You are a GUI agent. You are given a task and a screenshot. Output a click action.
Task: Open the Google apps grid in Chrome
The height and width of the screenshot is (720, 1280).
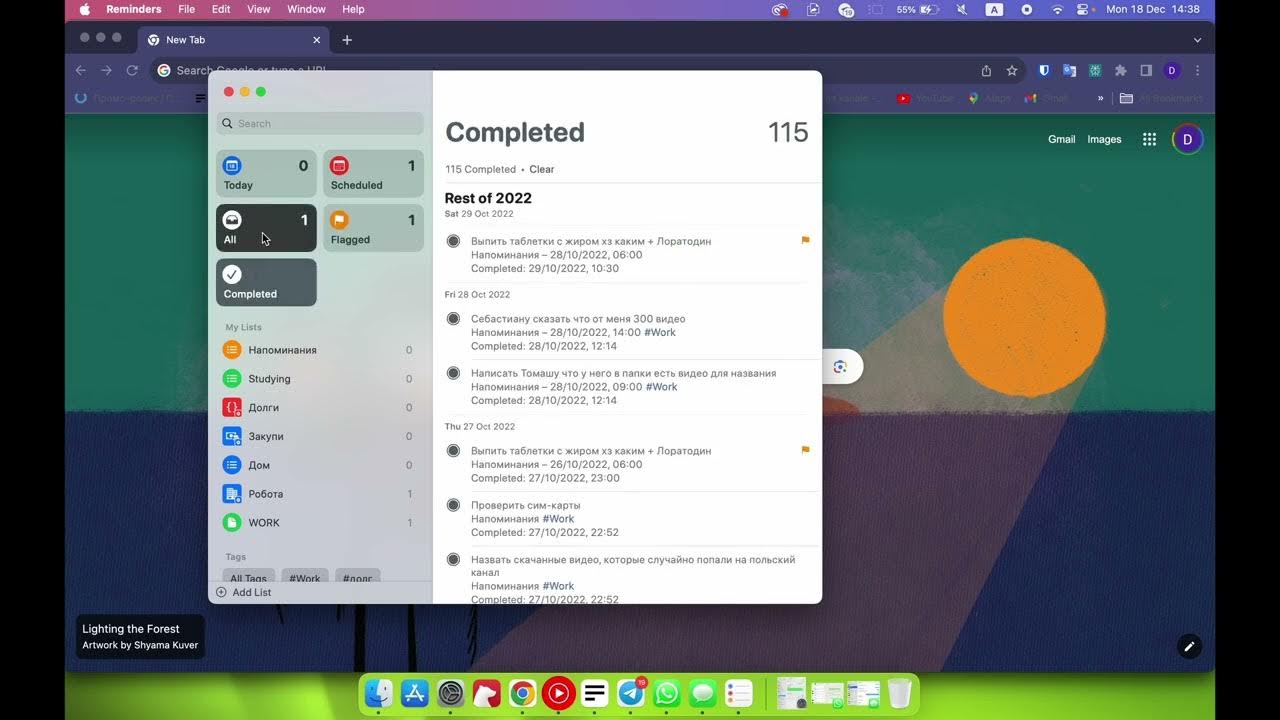[1149, 139]
